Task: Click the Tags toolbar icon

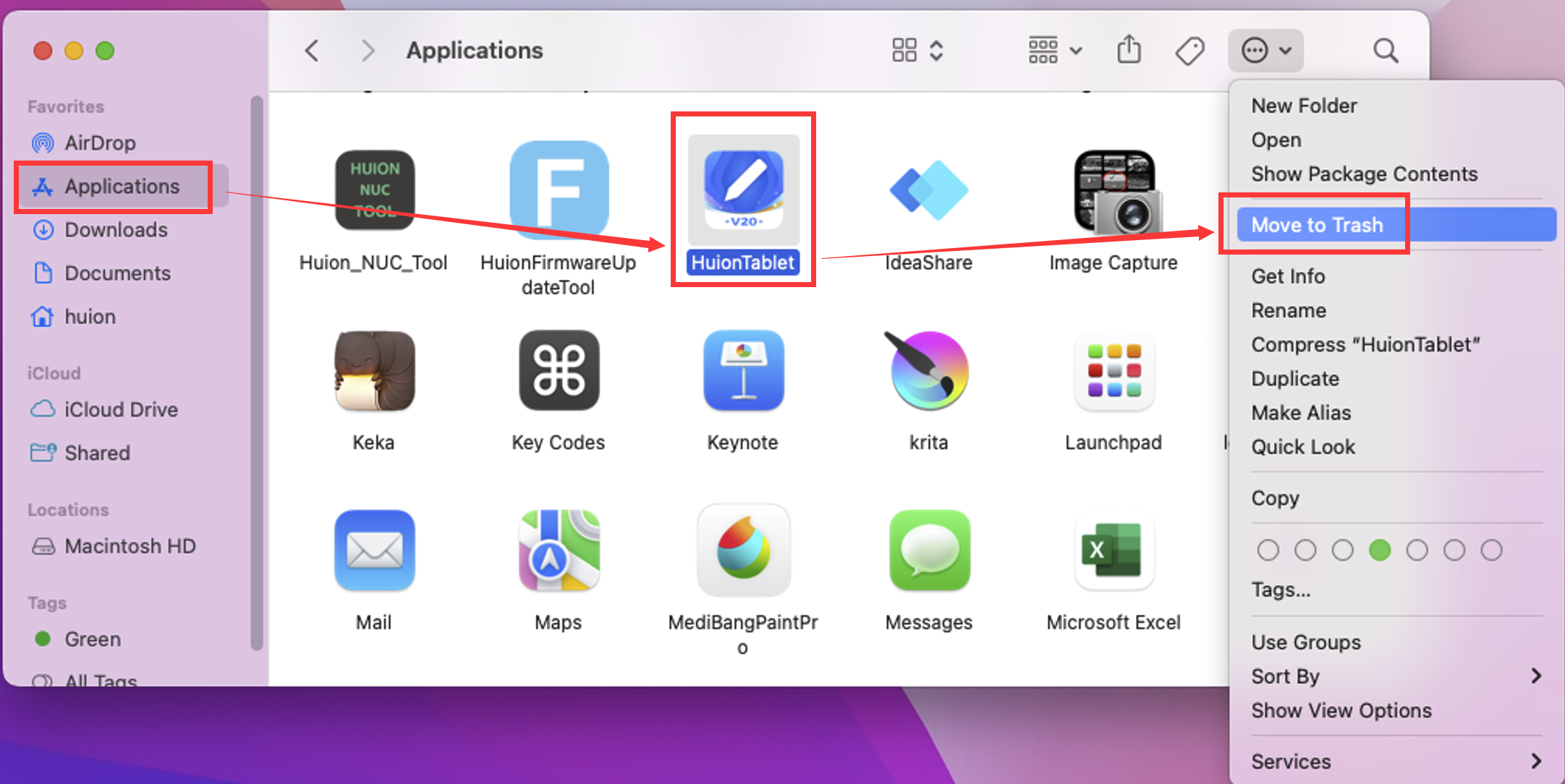Action: coord(1189,51)
